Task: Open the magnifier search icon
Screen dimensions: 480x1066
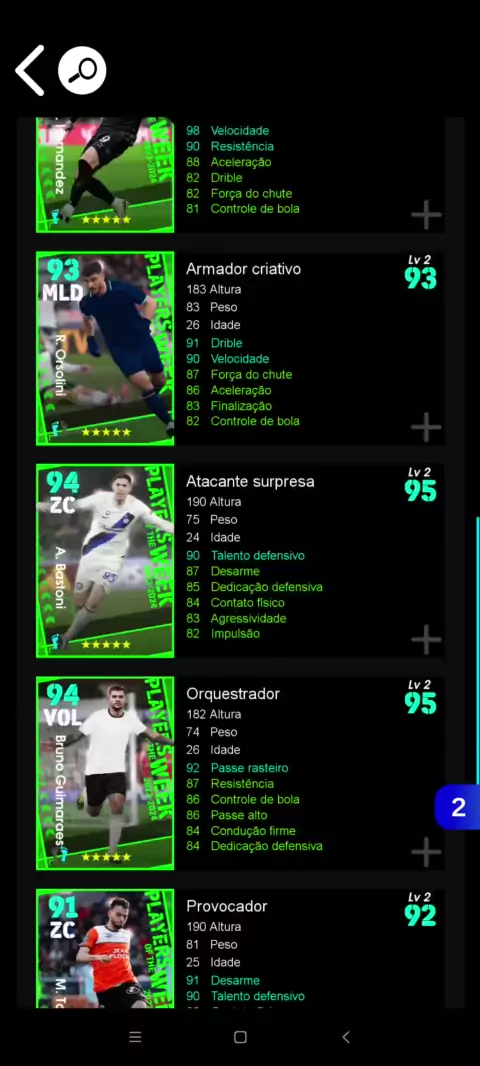Action: click(82, 70)
